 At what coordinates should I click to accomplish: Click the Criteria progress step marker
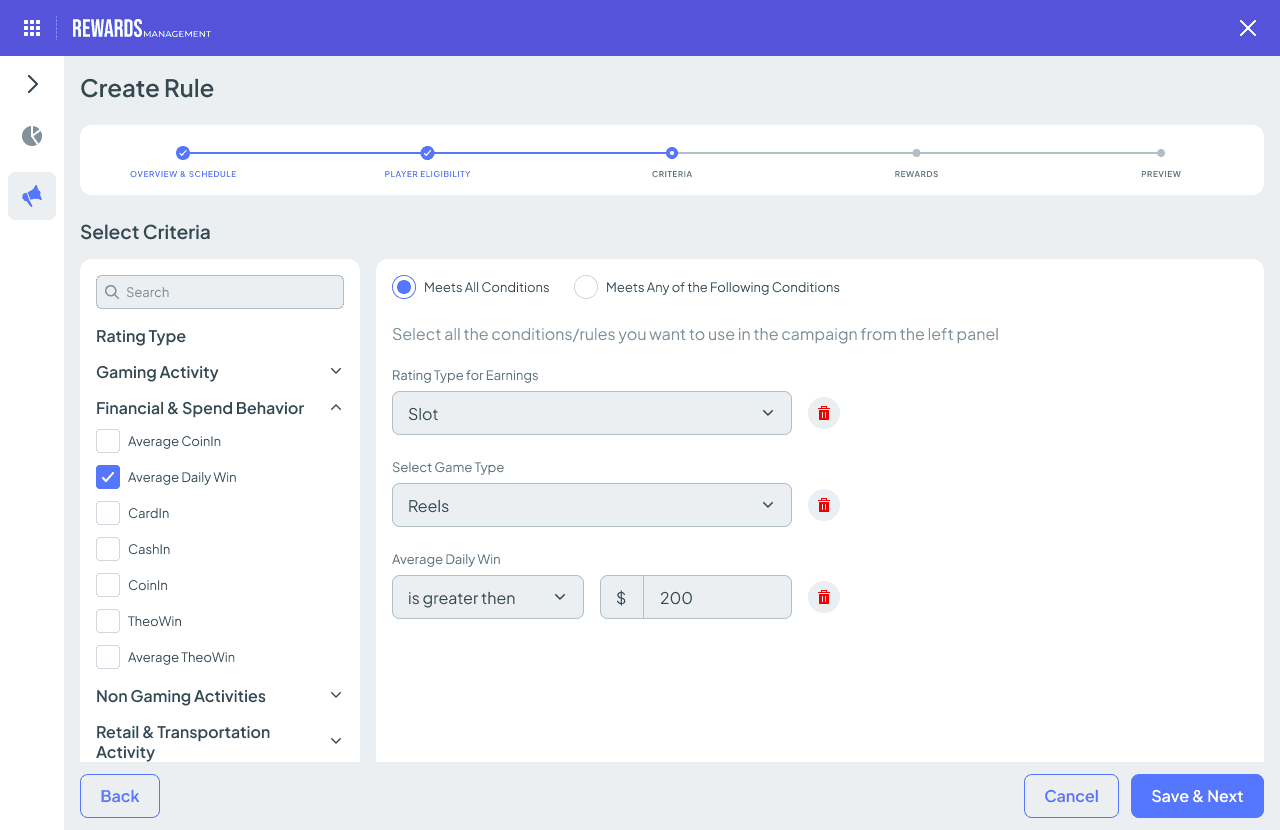[671, 153]
